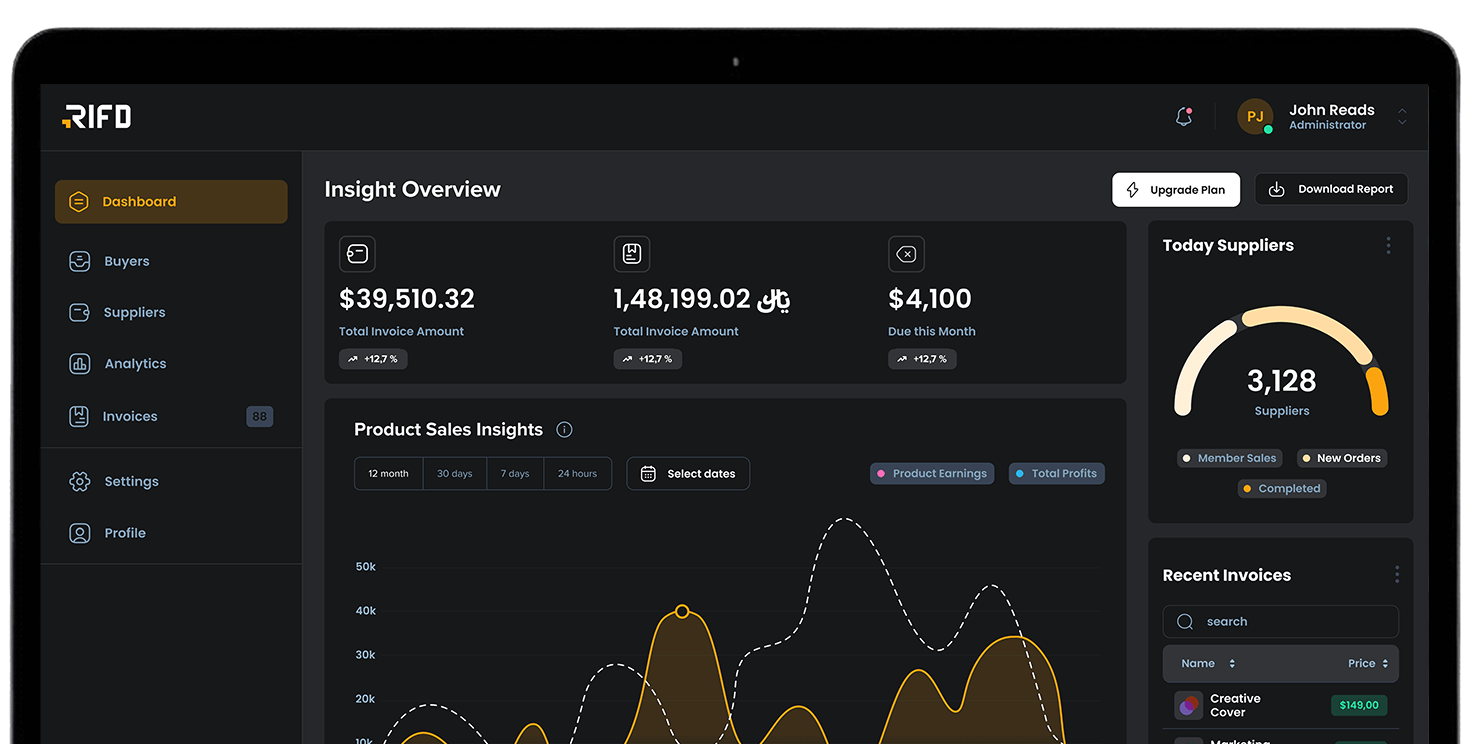
Task: Click the highlighted data point on yellow curve
Action: pyautogui.click(x=682, y=611)
